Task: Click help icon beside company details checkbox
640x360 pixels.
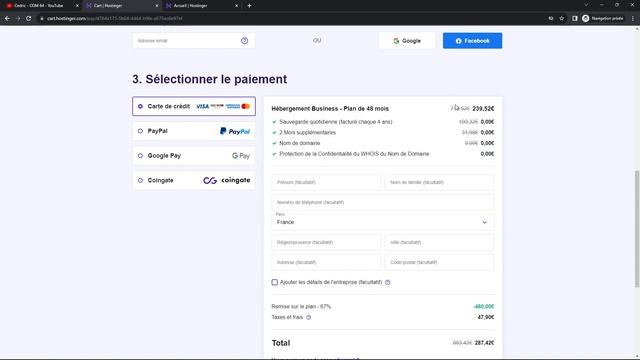Action: (388, 282)
